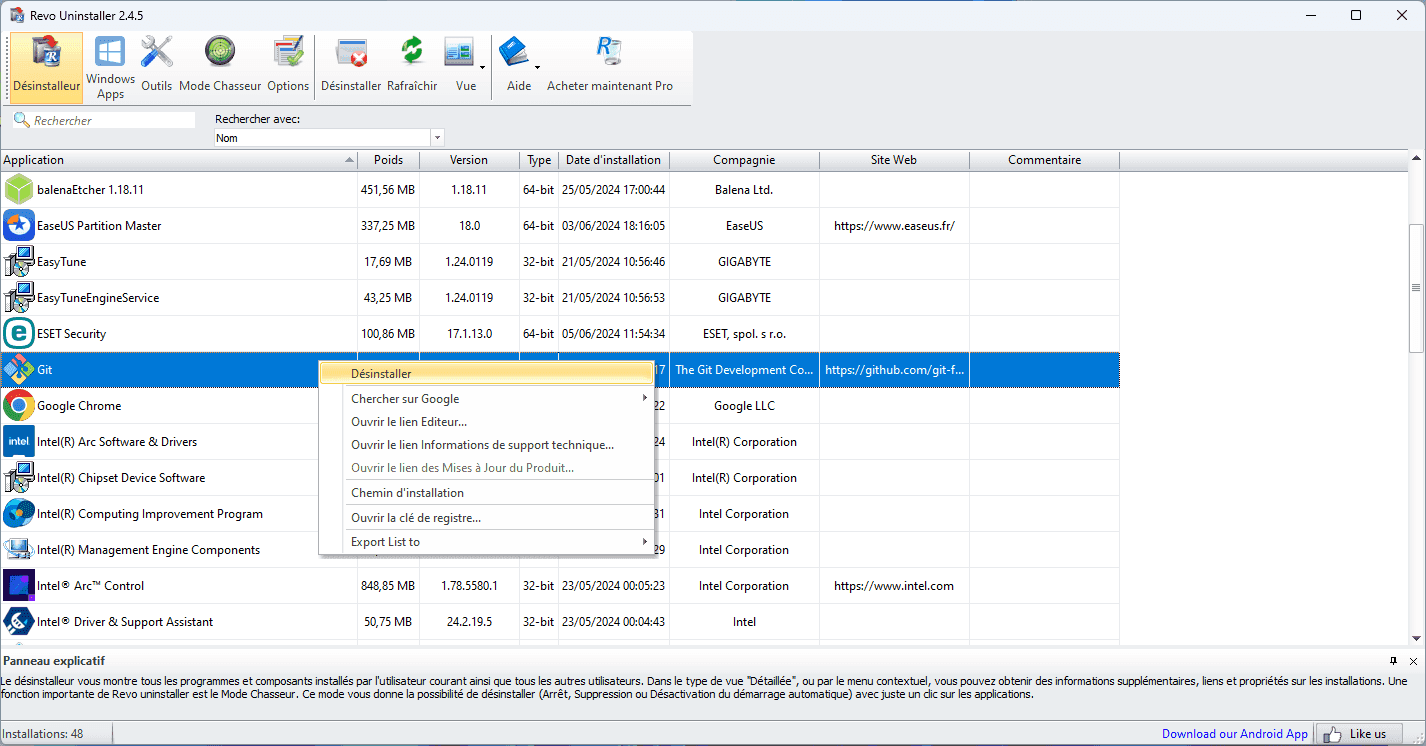
Task: Select Intel Arc Control icon
Action: [19, 585]
